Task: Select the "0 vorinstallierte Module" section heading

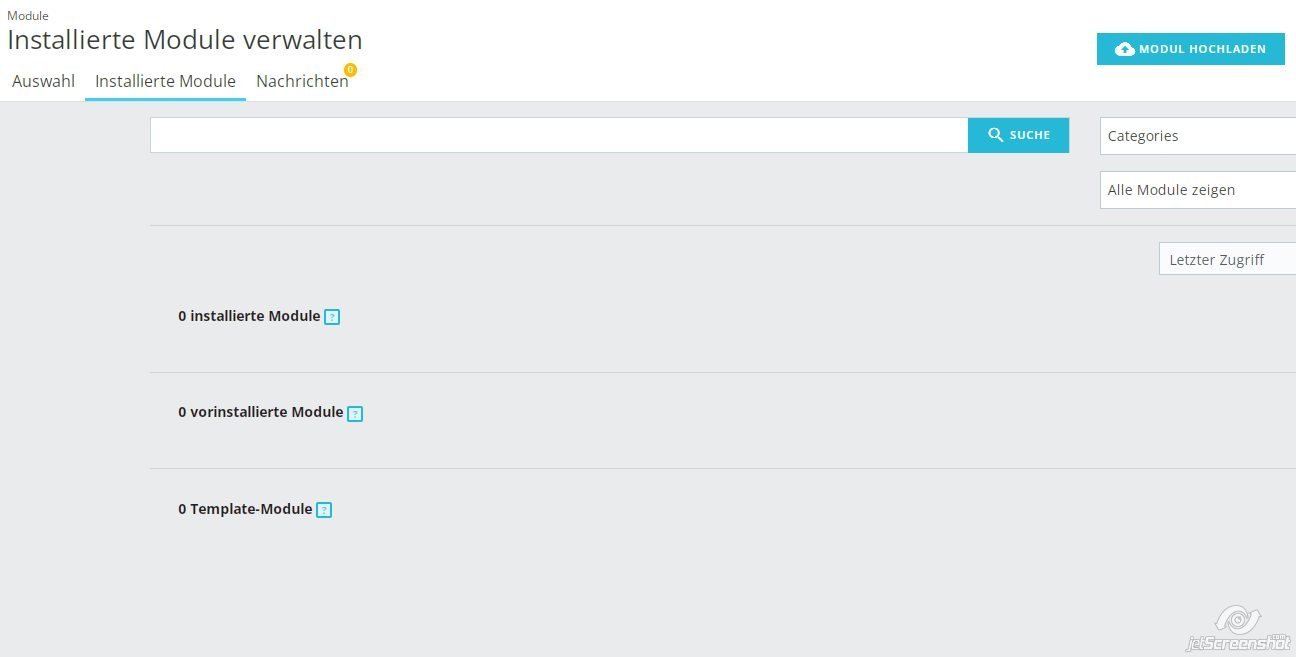Action: [260, 412]
